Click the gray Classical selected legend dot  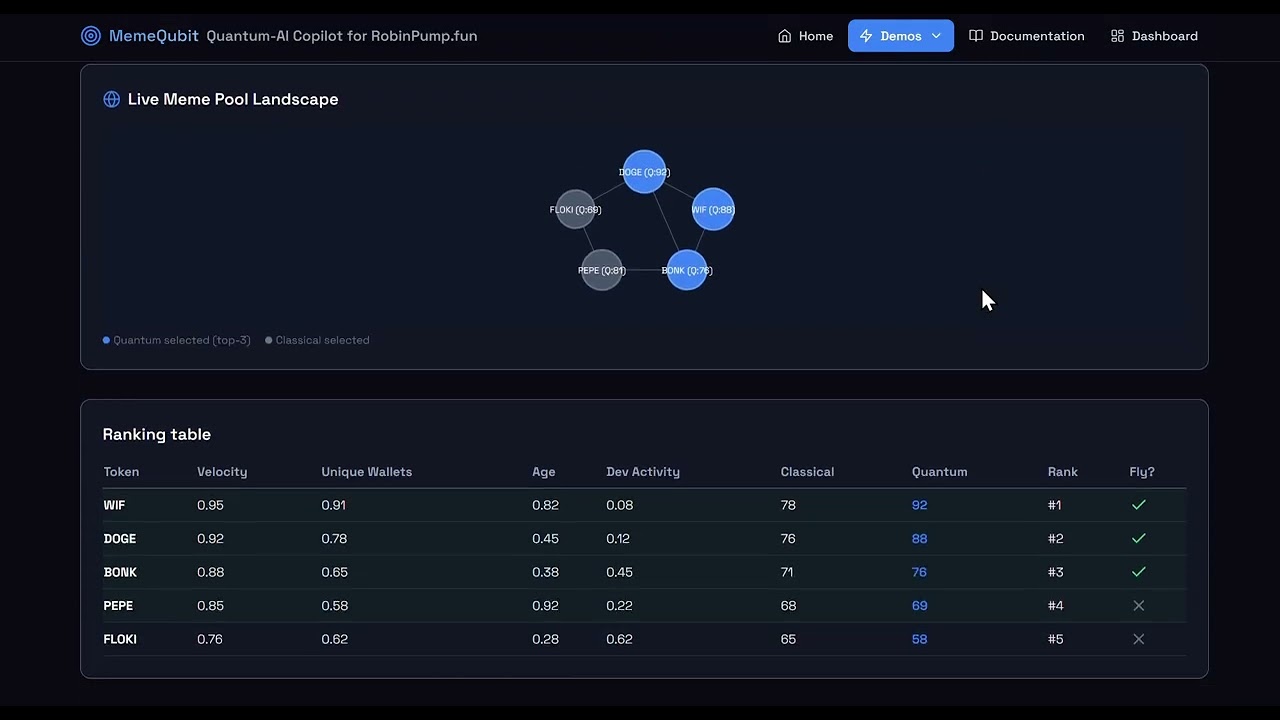(269, 340)
